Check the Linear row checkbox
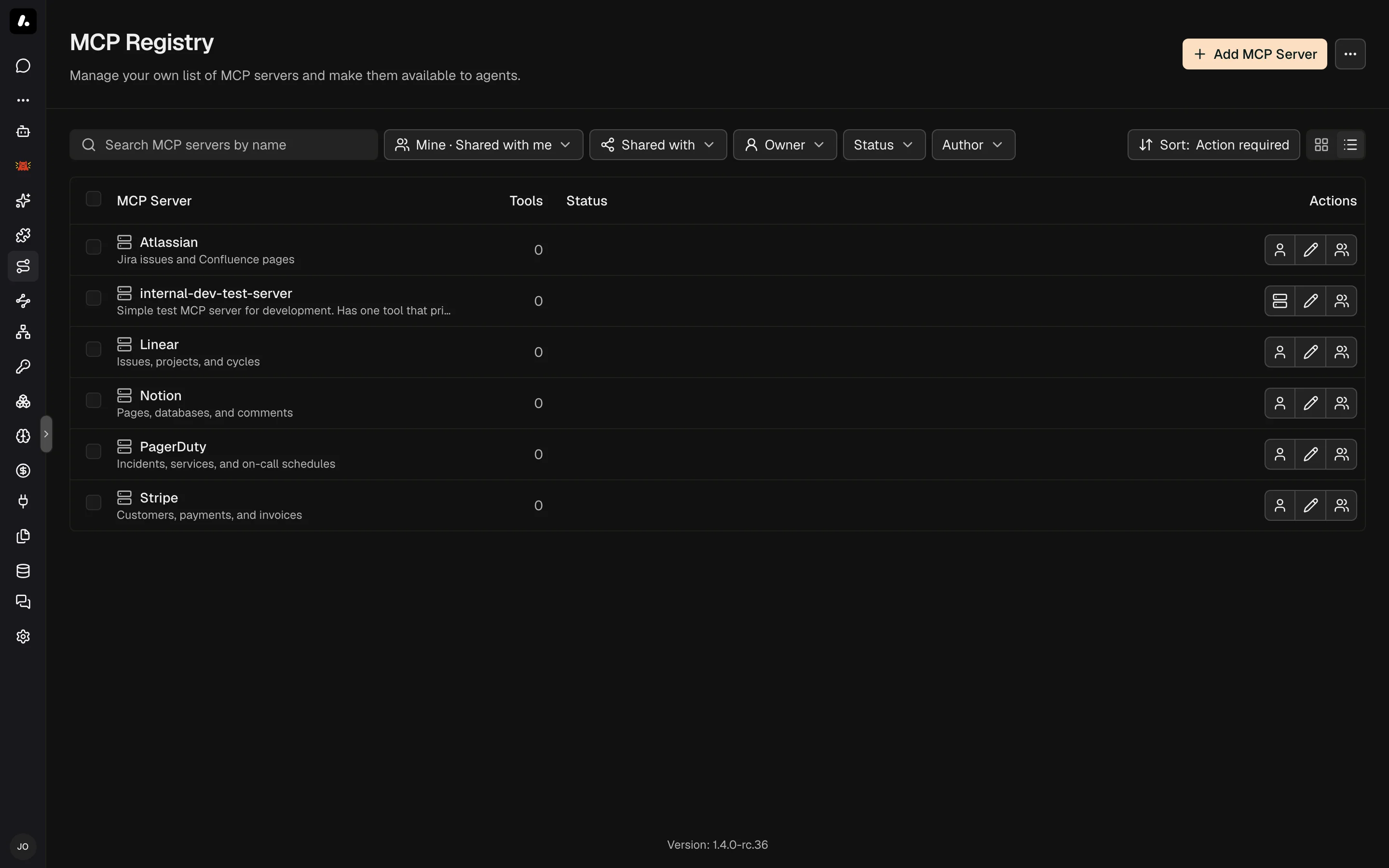 (94, 349)
